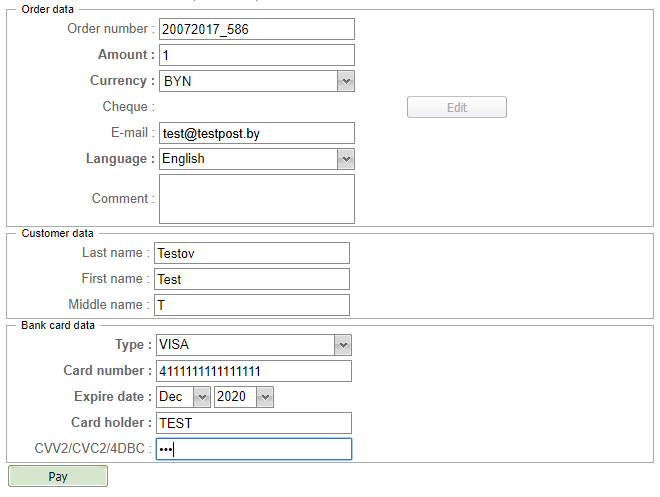Select the Last name field containing Testov
The image size is (660, 497).
point(251,253)
